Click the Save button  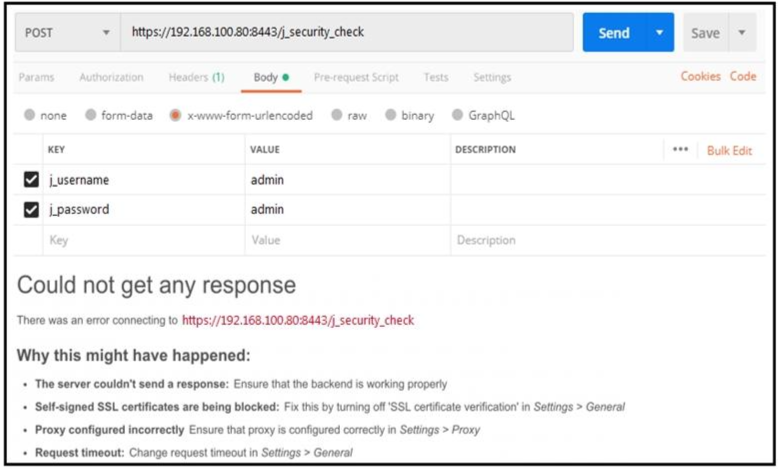point(705,33)
